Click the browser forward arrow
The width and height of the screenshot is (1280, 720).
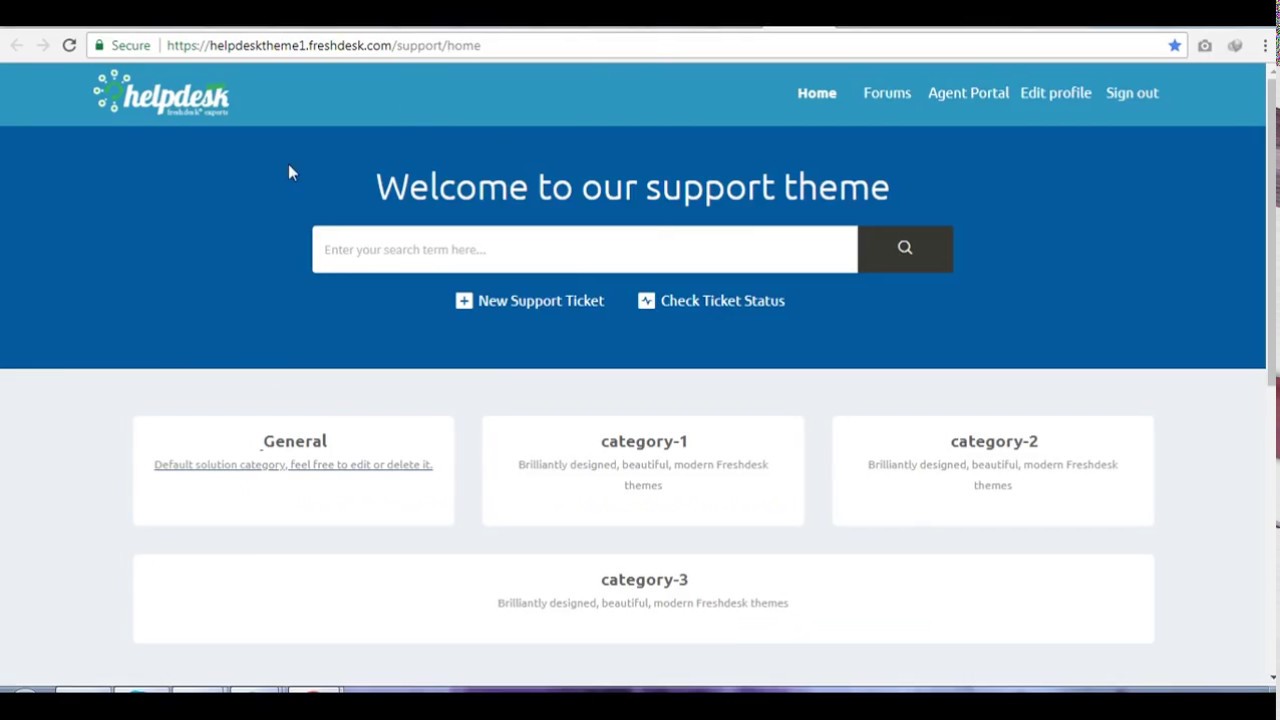pos(43,45)
